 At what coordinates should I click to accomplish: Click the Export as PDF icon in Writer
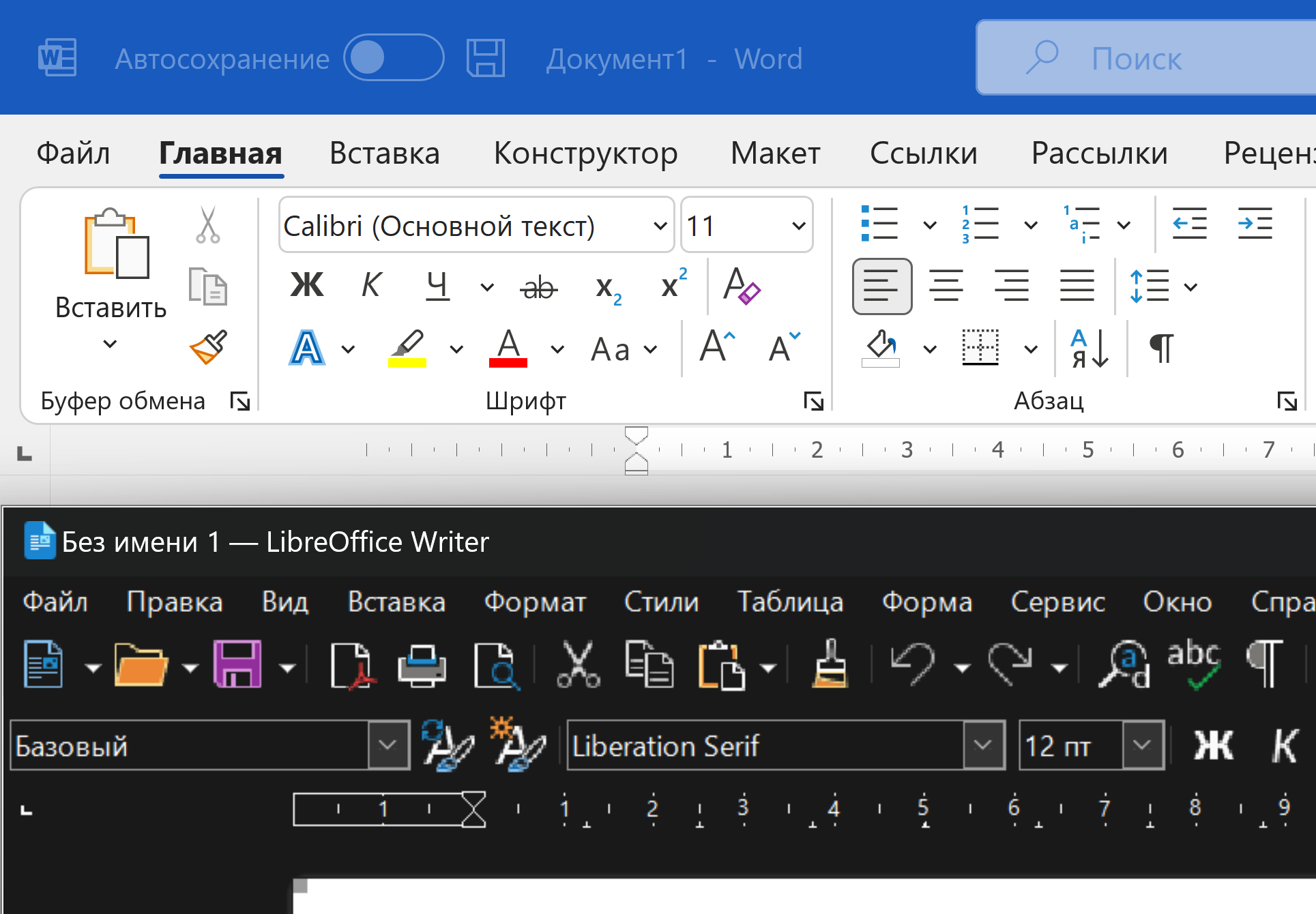point(351,664)
